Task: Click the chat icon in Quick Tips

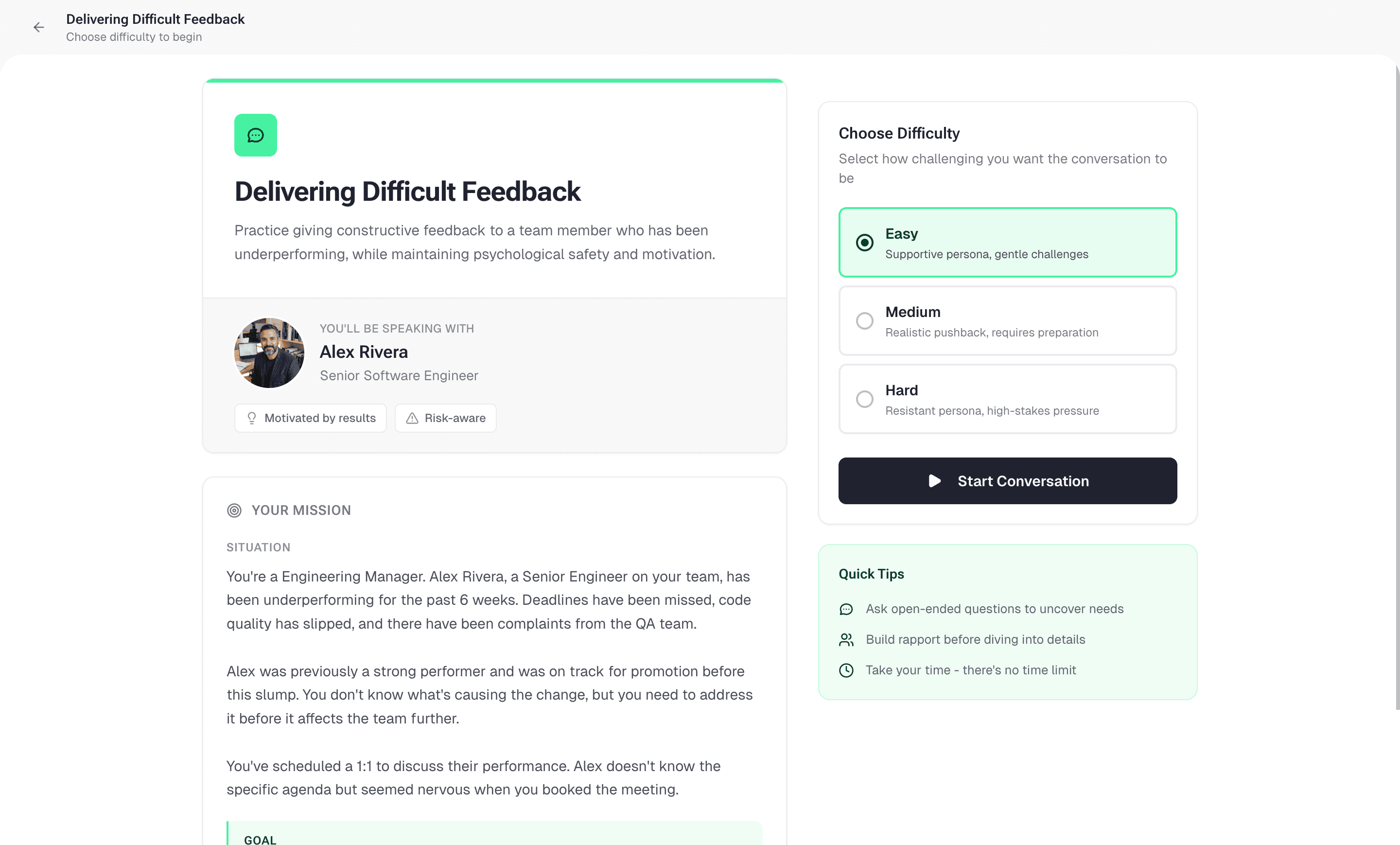Action: click(x=846, y=609)
